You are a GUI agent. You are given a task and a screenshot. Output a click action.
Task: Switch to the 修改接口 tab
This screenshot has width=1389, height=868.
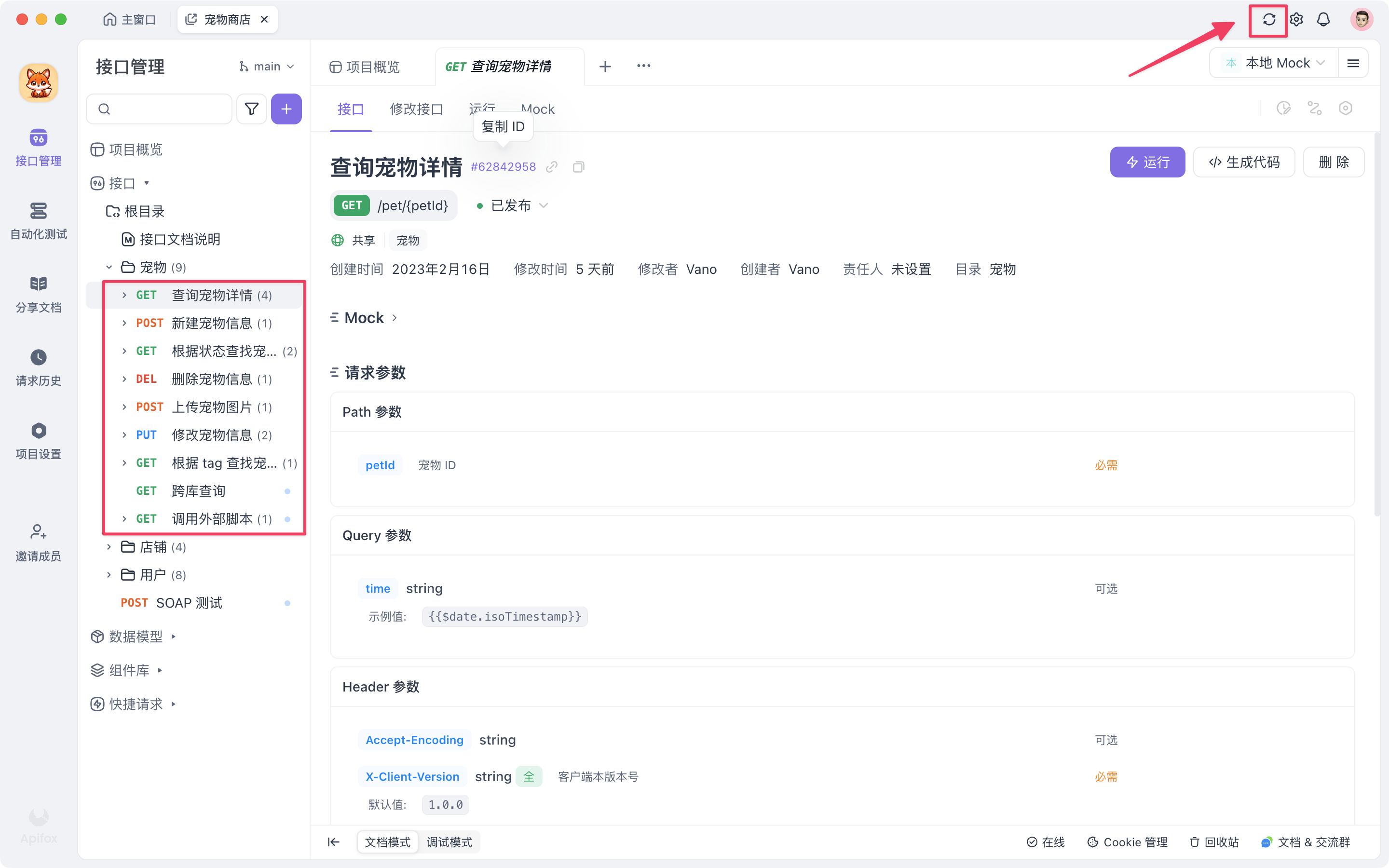pyautogui.click(x=417, y=109)
